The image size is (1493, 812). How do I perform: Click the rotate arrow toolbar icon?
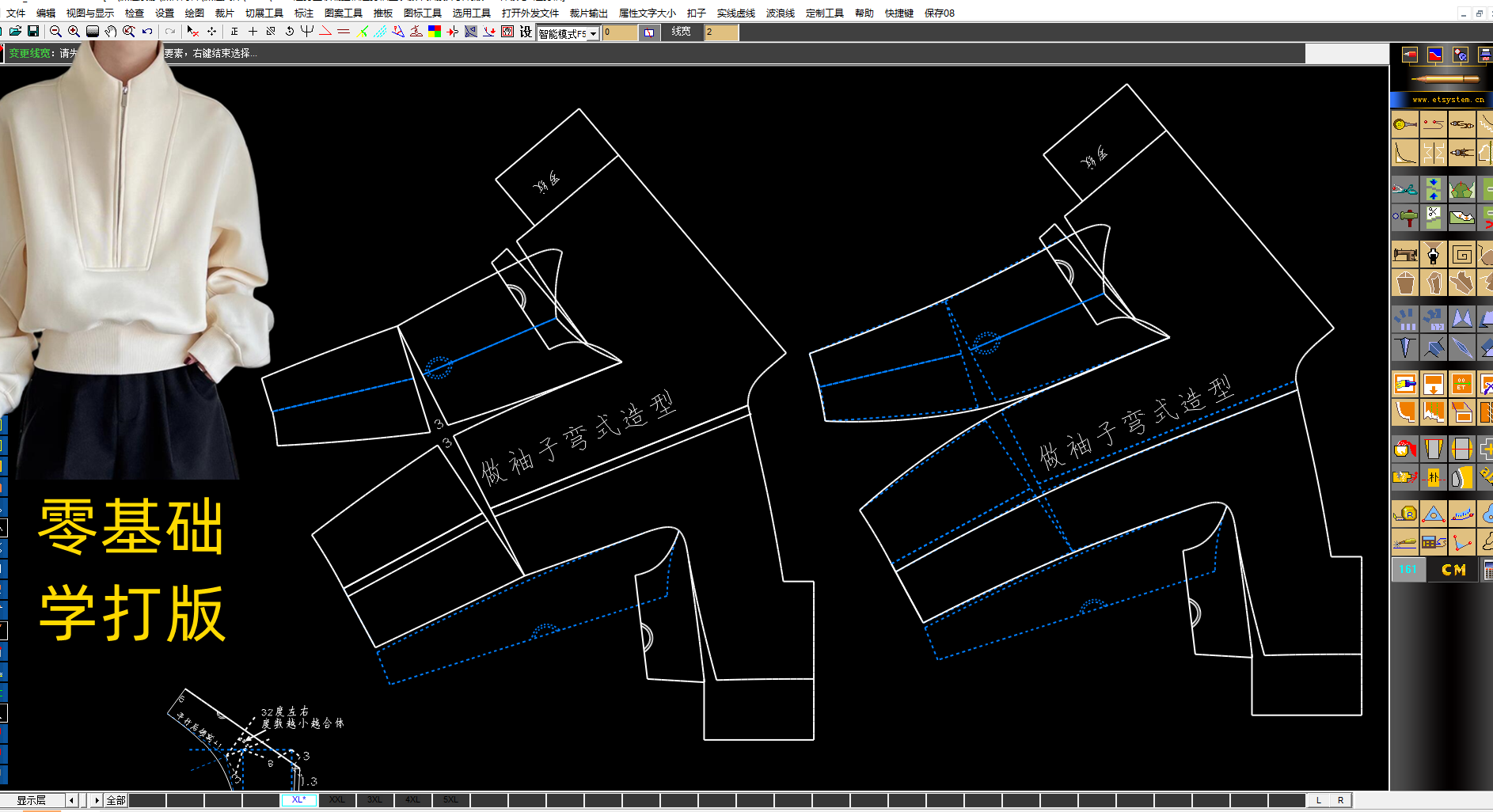click(x=289, y=32)
